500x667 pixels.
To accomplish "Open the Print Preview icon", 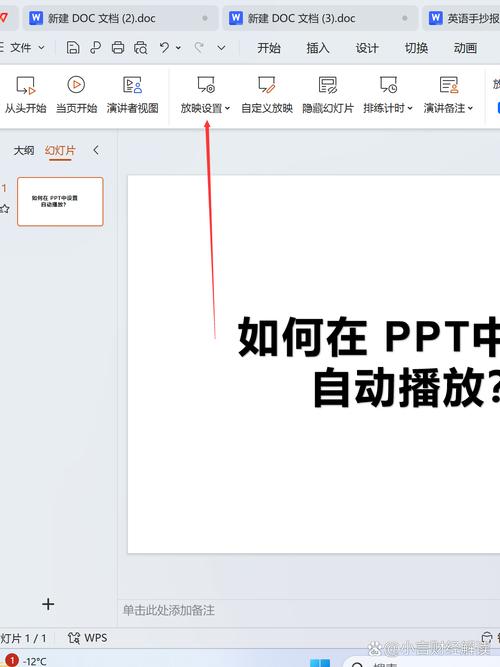I will [x=140, y=48].
